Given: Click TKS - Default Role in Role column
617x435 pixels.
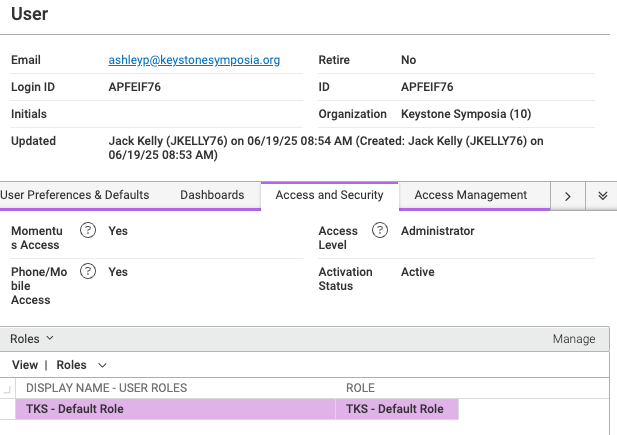Looking at the screenshot, I should click(x=394, y=409).
